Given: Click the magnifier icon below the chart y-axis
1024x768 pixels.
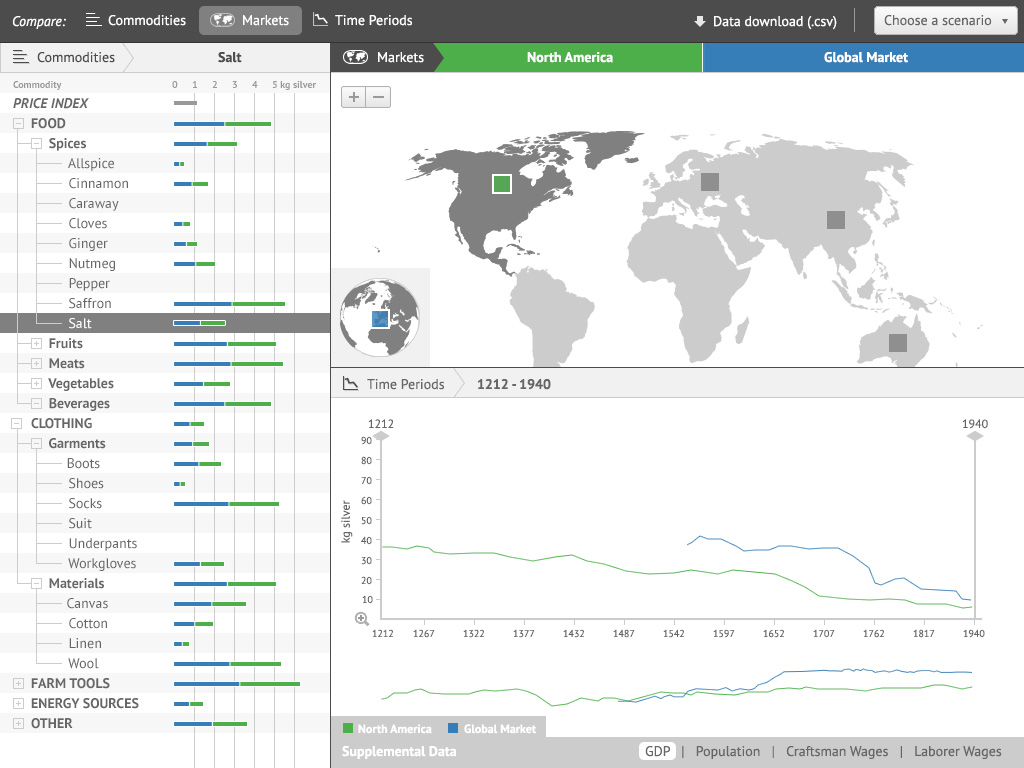Looking at the screenshot, I should (361, 618).
